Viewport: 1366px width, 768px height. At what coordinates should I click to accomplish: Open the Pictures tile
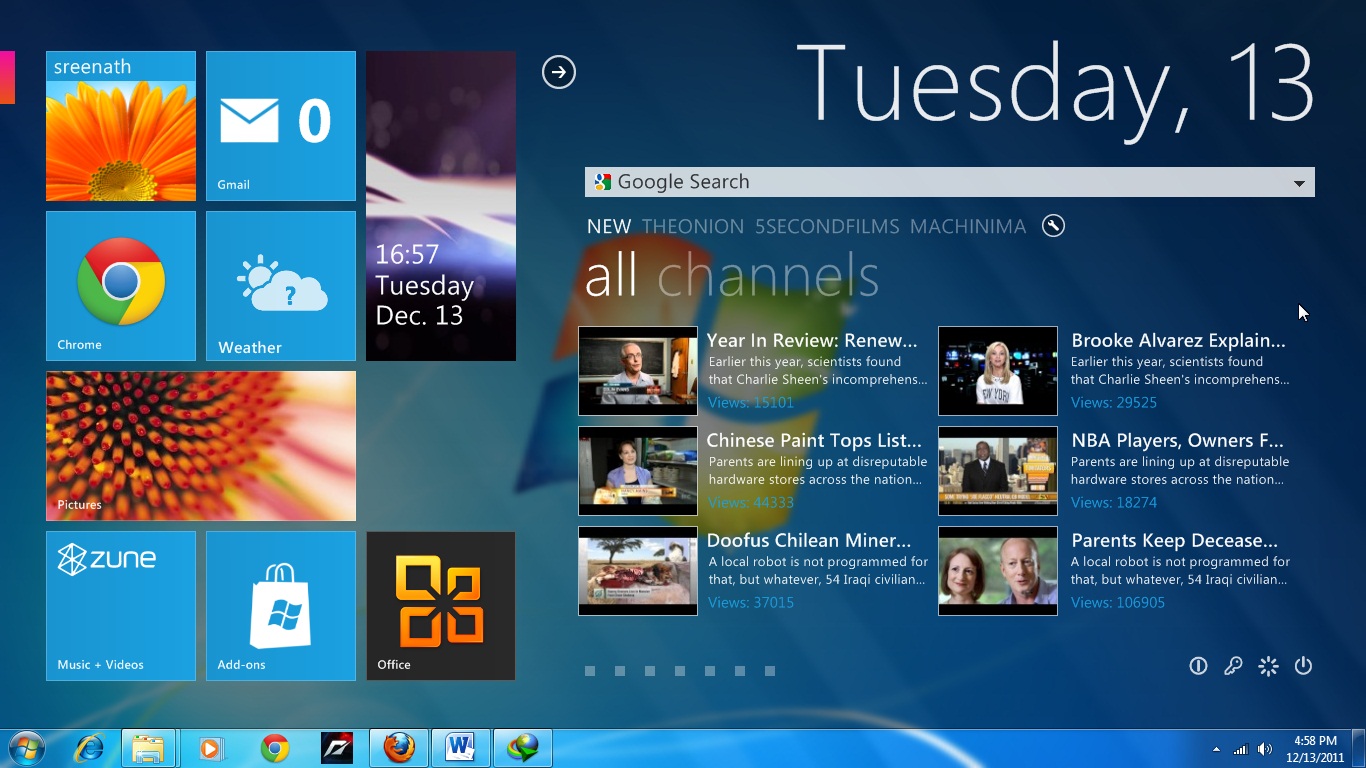(201, 446)
